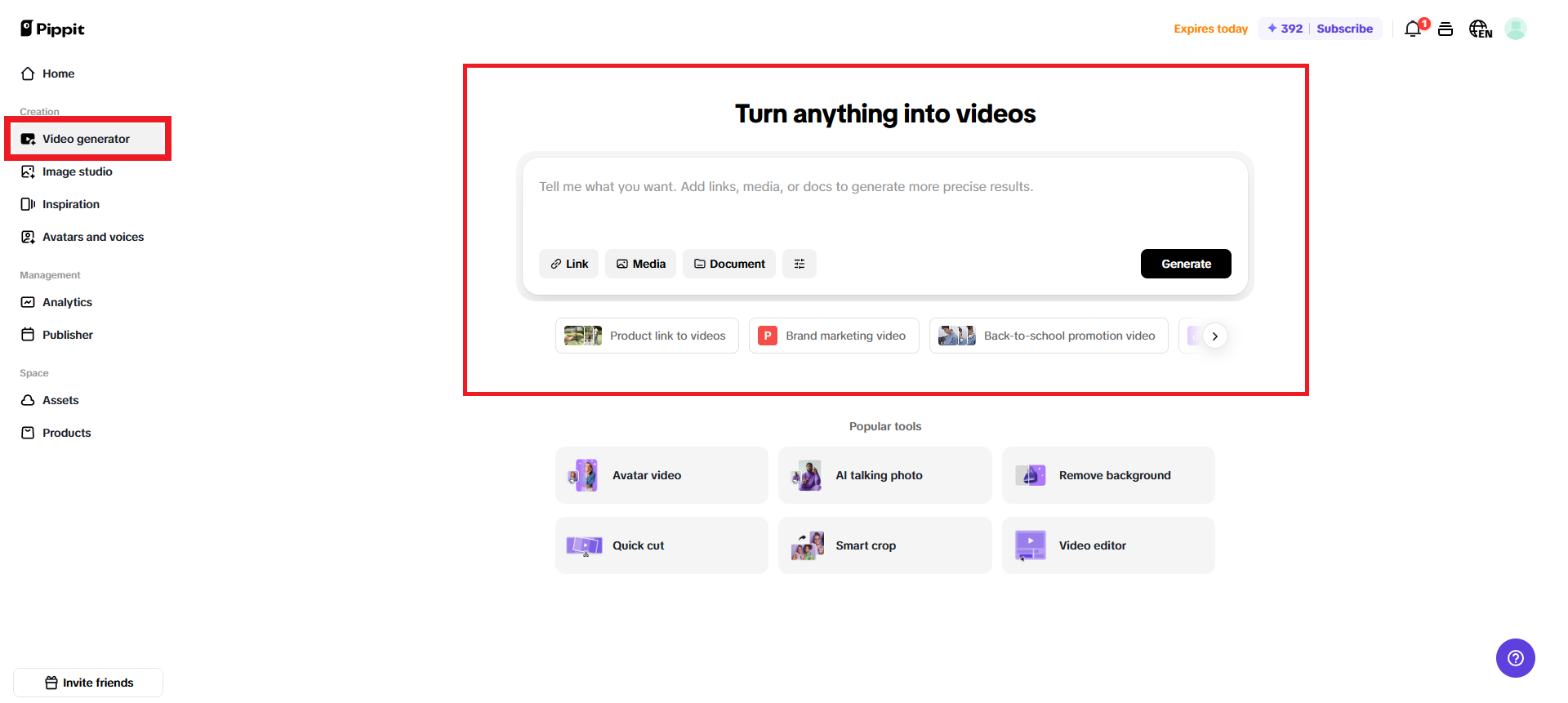Click the Pippit logo

[x=52, y=29]
